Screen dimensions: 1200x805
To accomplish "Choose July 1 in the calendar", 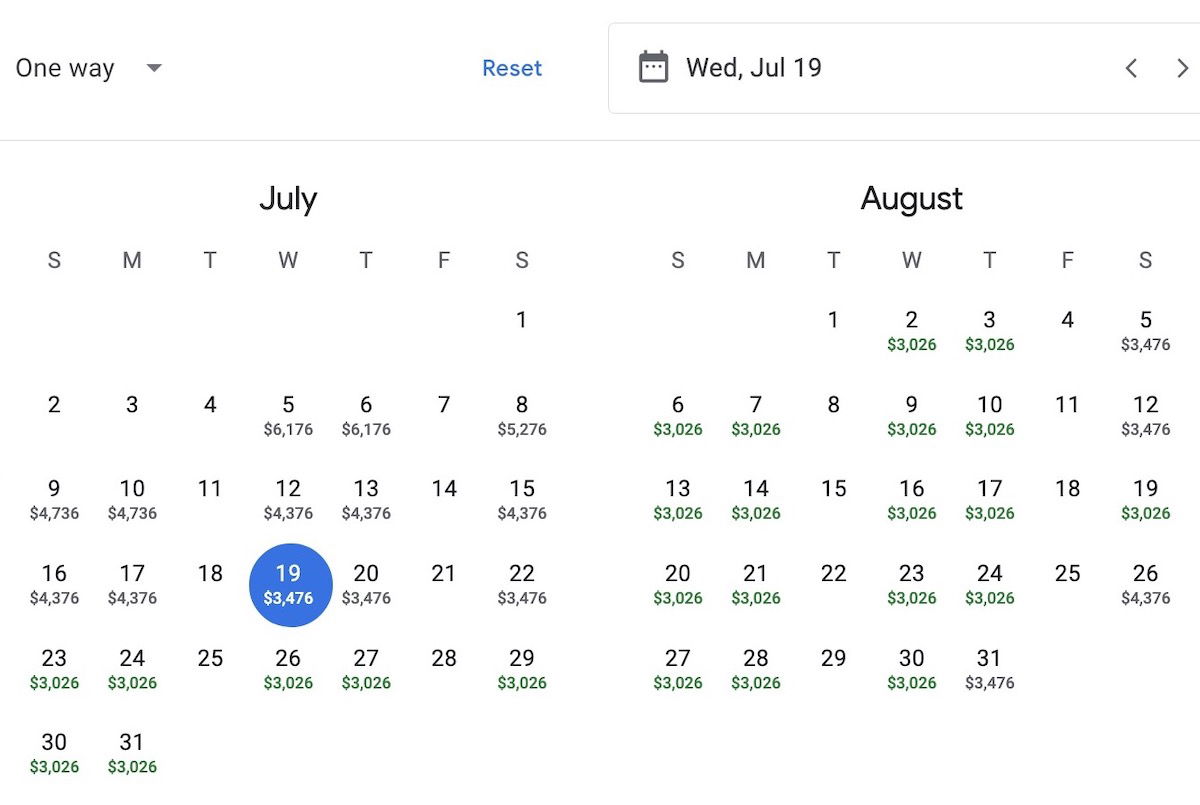I will pos(522,320).
